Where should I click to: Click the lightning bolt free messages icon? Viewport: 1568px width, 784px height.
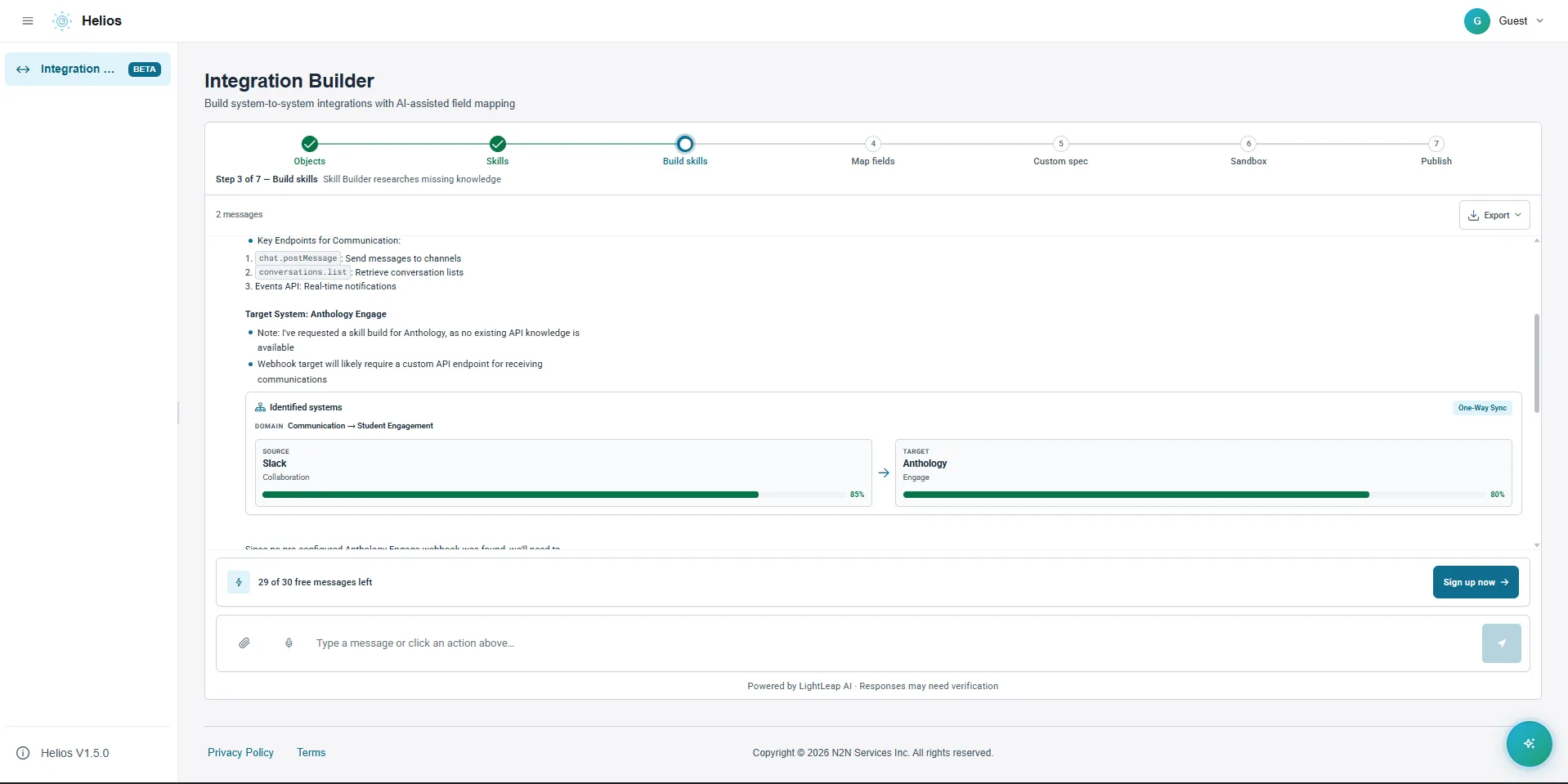coord(239,582)
